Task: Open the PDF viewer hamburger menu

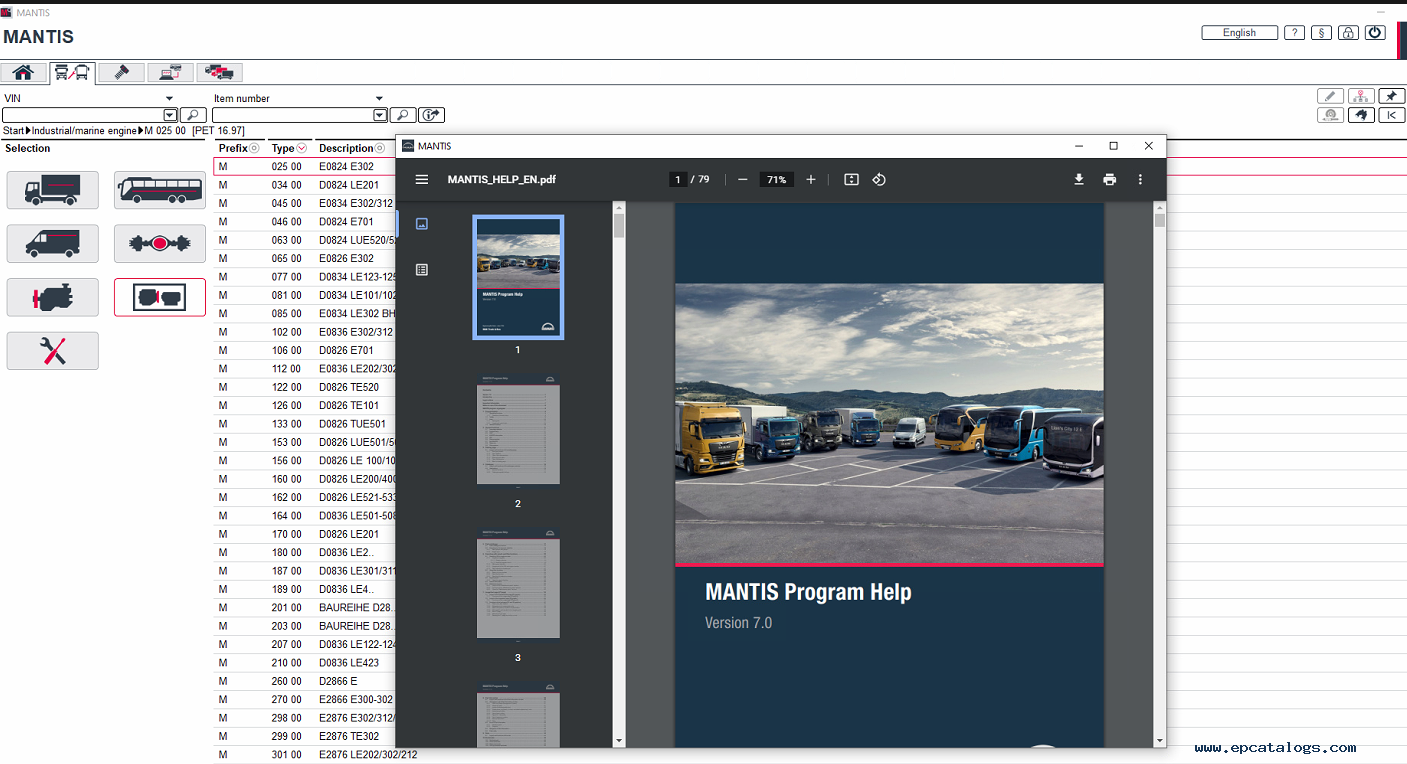Action: (422, 180)
